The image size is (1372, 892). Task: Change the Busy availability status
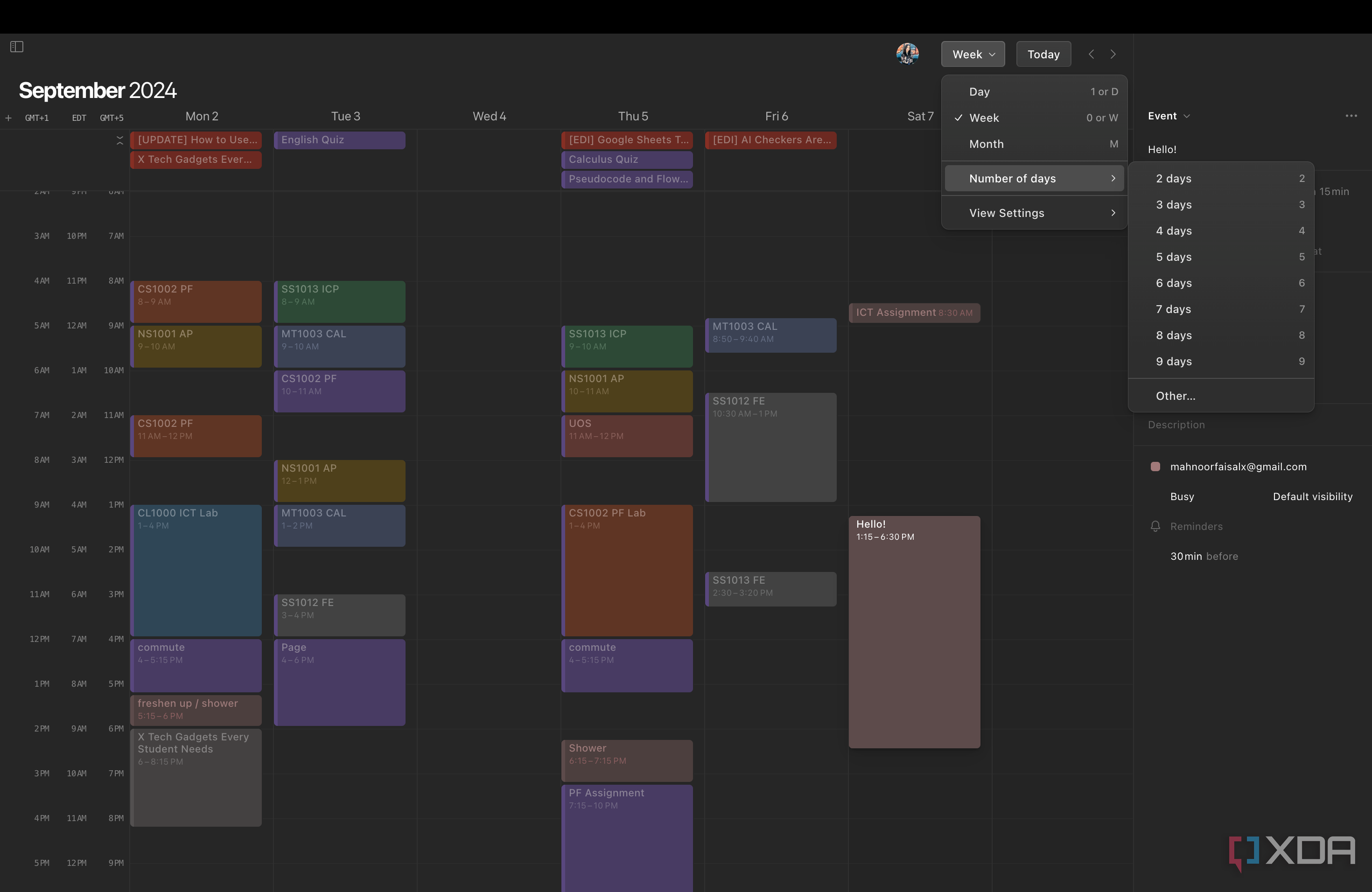(1182, 497)
